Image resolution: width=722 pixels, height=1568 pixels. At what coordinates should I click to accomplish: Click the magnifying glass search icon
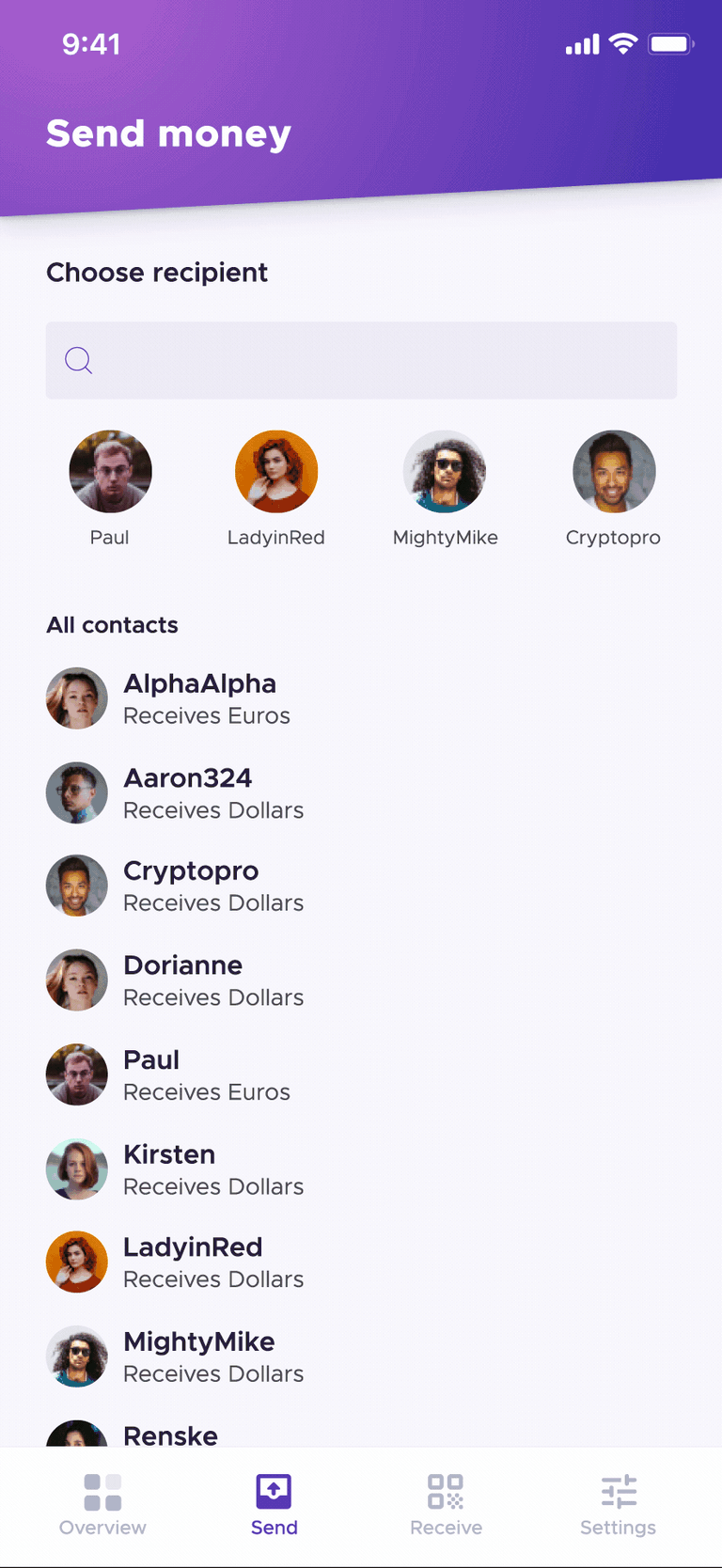pyautogui.click(x=78, y=360)
